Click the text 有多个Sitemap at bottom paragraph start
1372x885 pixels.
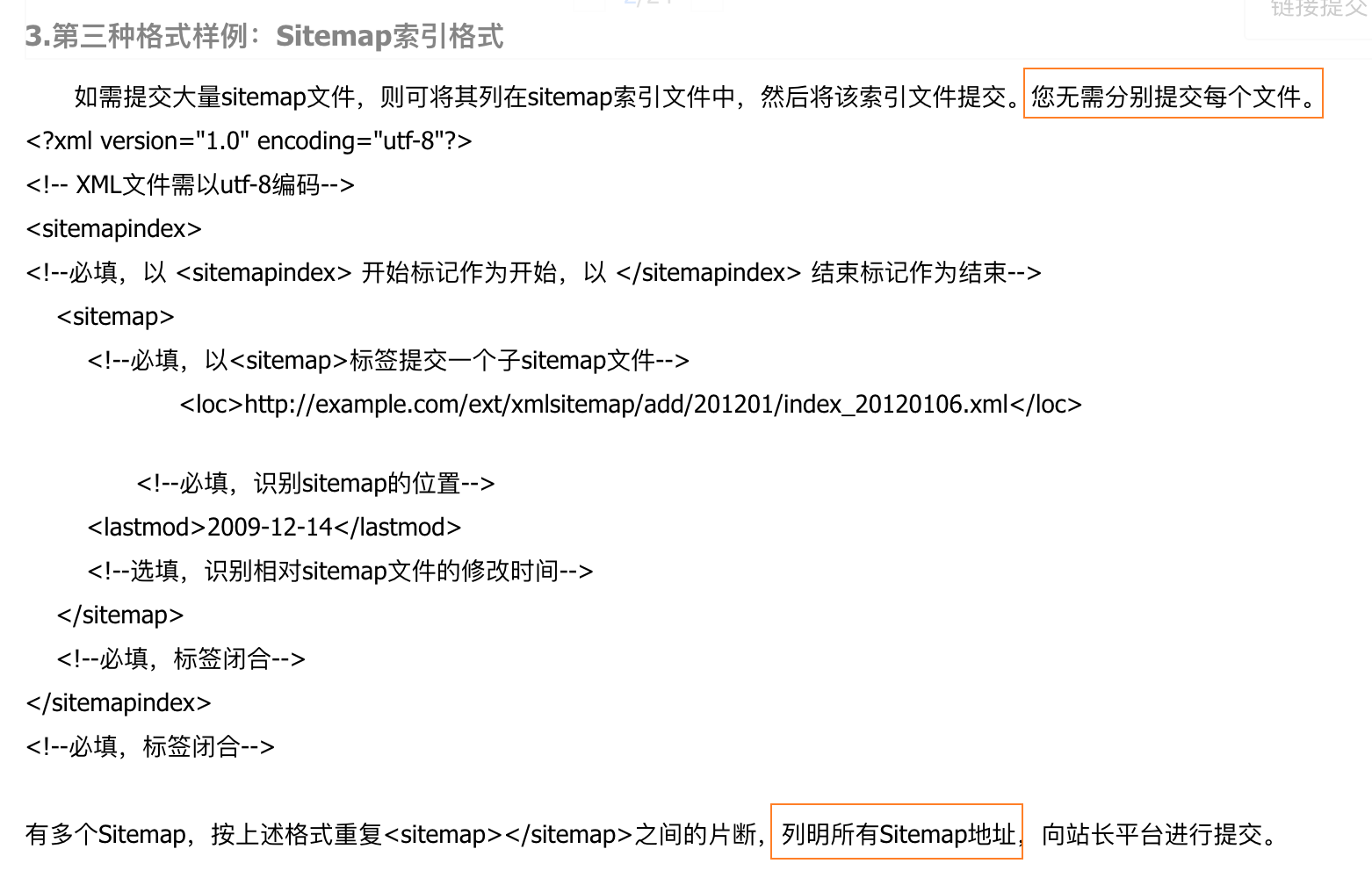105,835
